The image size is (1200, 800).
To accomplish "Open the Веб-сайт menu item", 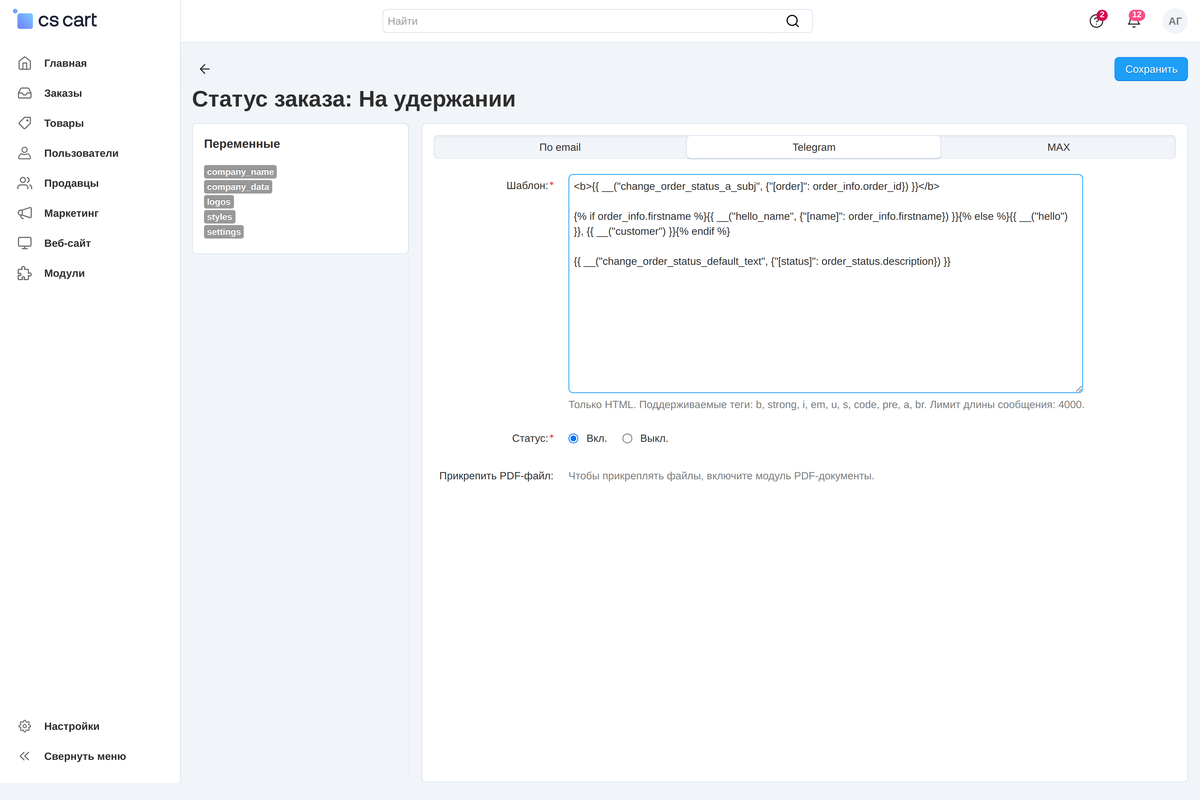I will click(x=67, y=243).
